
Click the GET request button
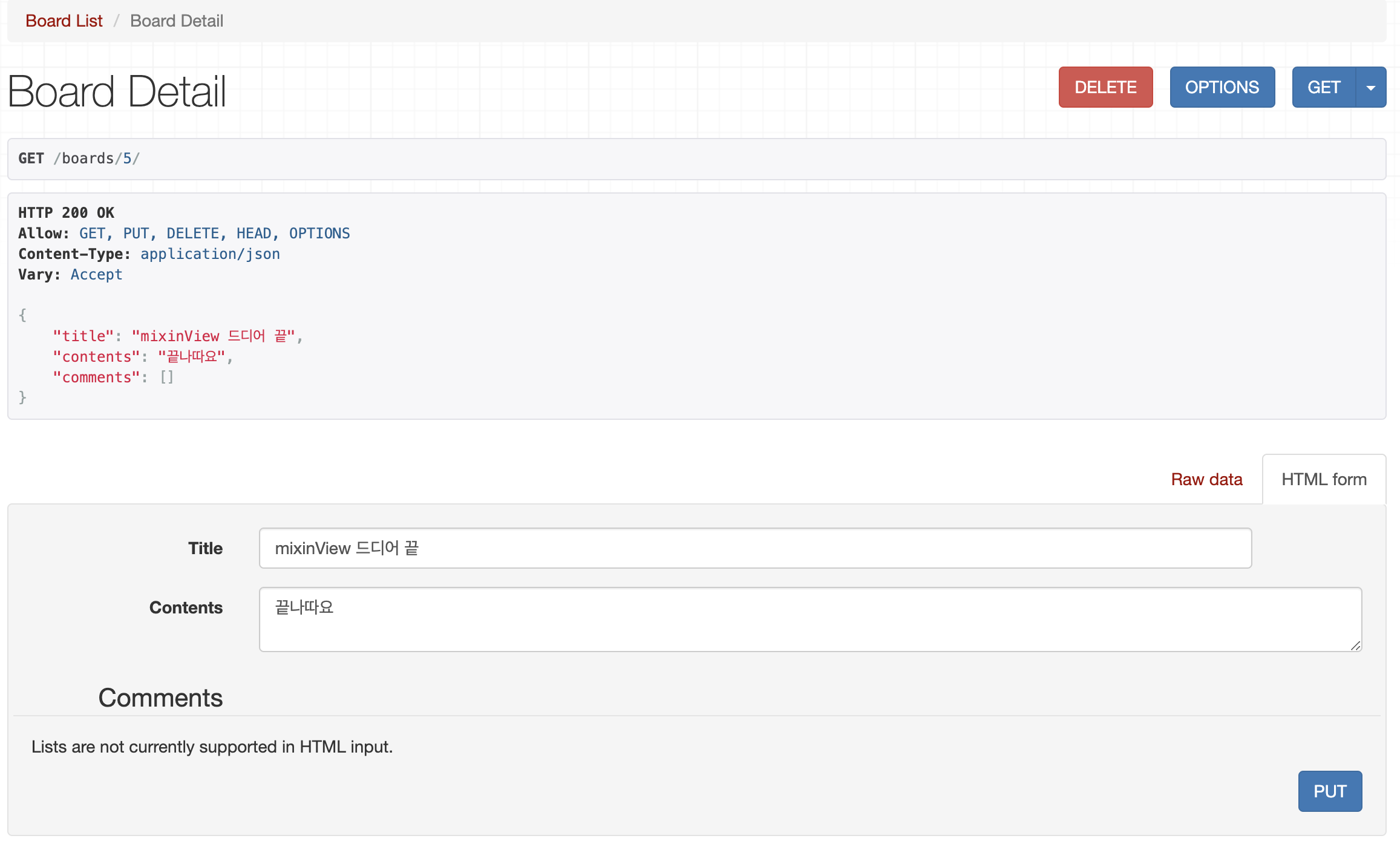pyautogui.click(x=1323, y=87)
